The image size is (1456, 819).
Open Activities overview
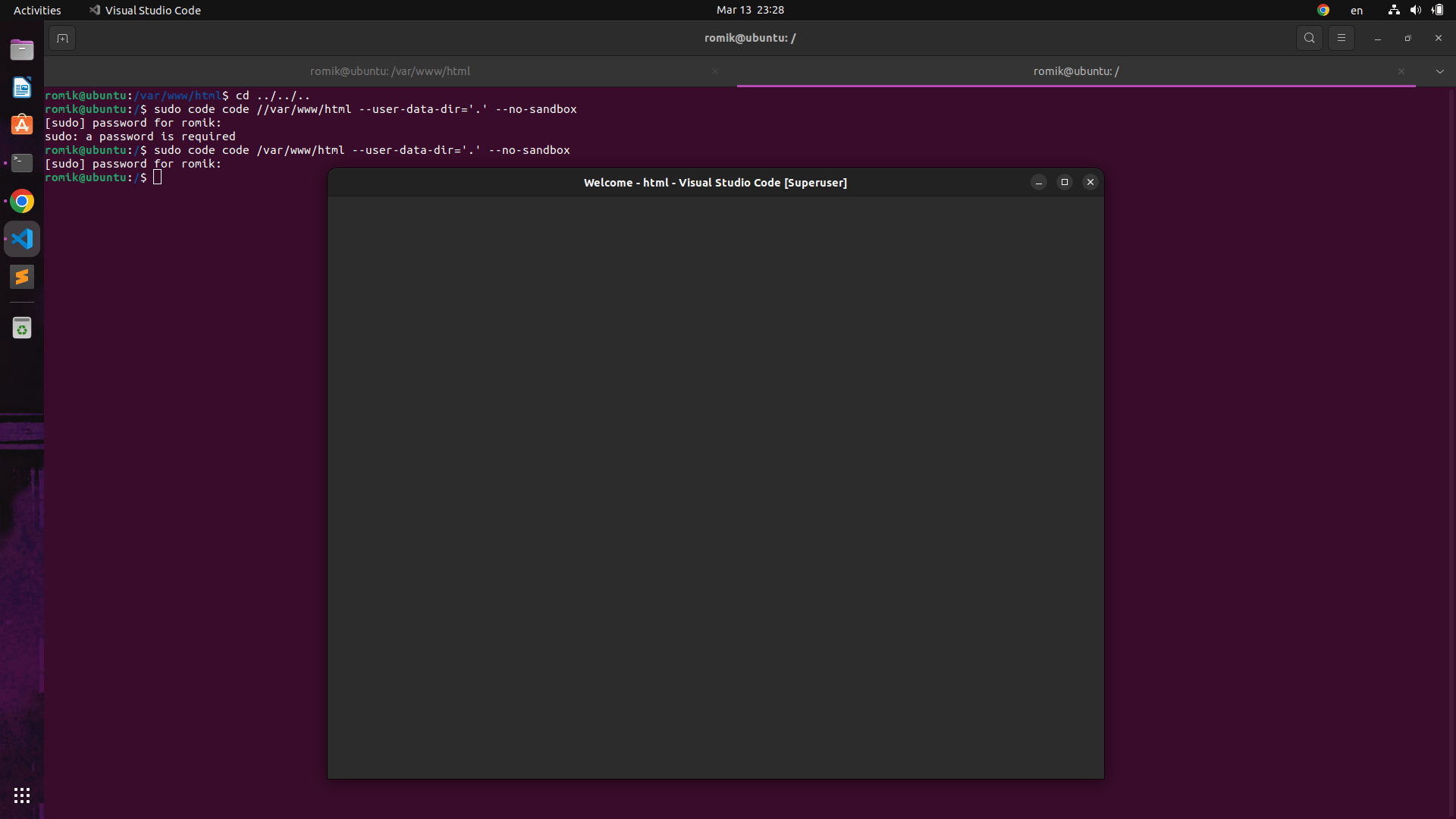pyautogui.click(x=37, y=10)
